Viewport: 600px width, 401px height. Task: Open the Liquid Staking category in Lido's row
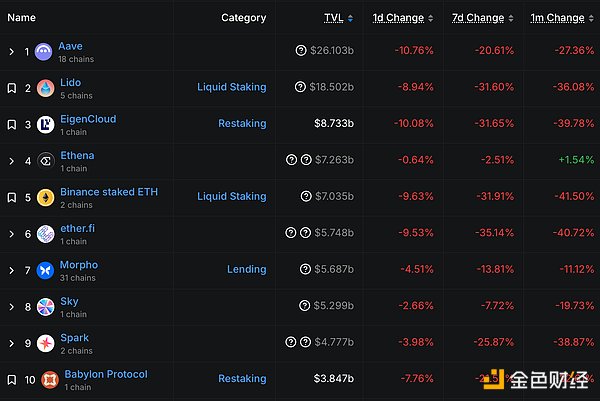coord(231,87)
